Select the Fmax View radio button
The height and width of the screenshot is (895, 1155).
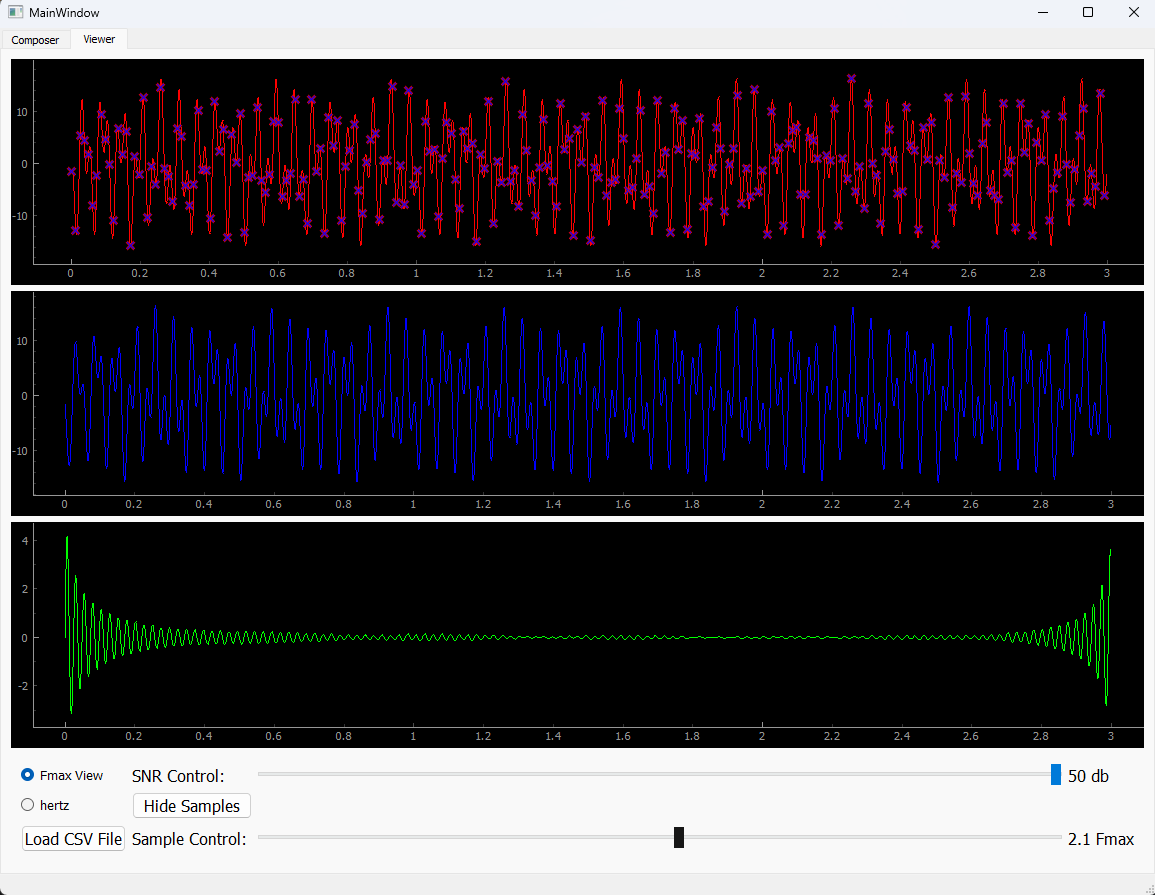[x=63, y=775]
